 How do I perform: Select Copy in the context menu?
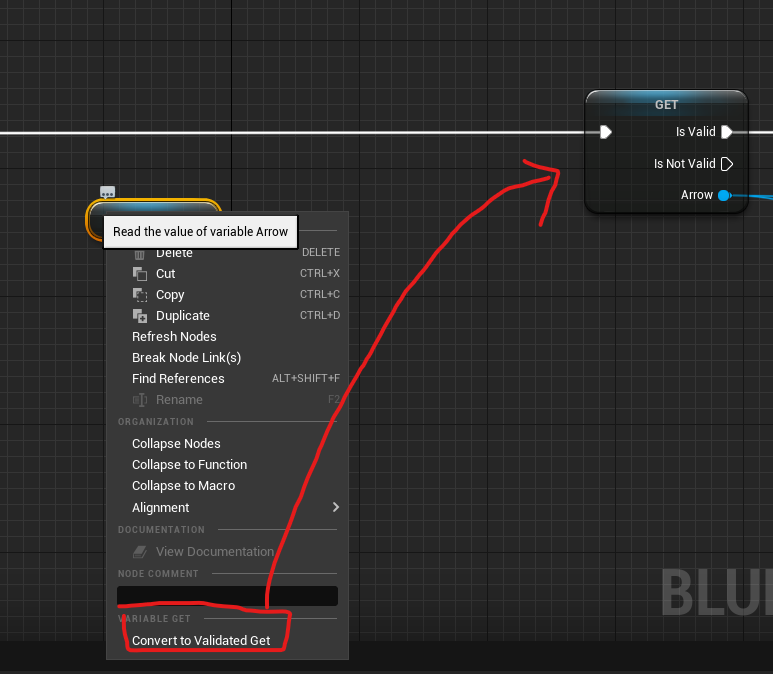[227, 295]
